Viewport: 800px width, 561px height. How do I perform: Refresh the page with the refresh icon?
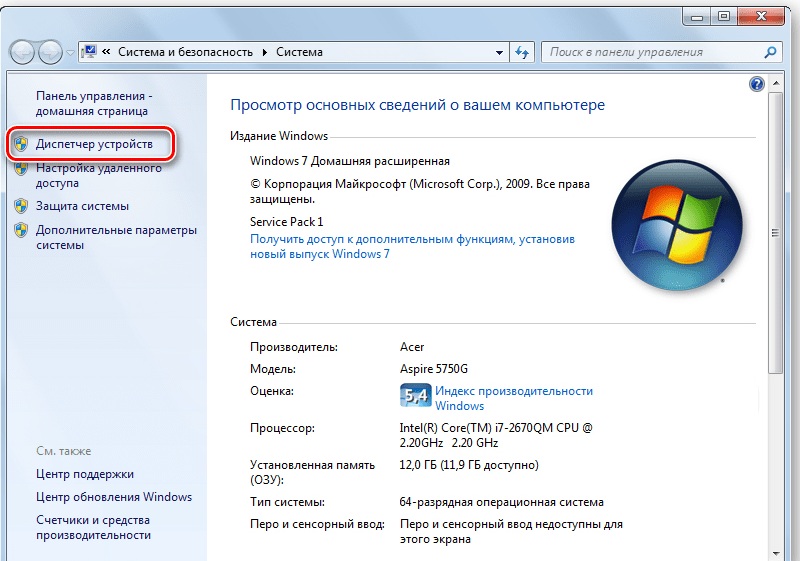pyautogui.click(x=522, y=52)
